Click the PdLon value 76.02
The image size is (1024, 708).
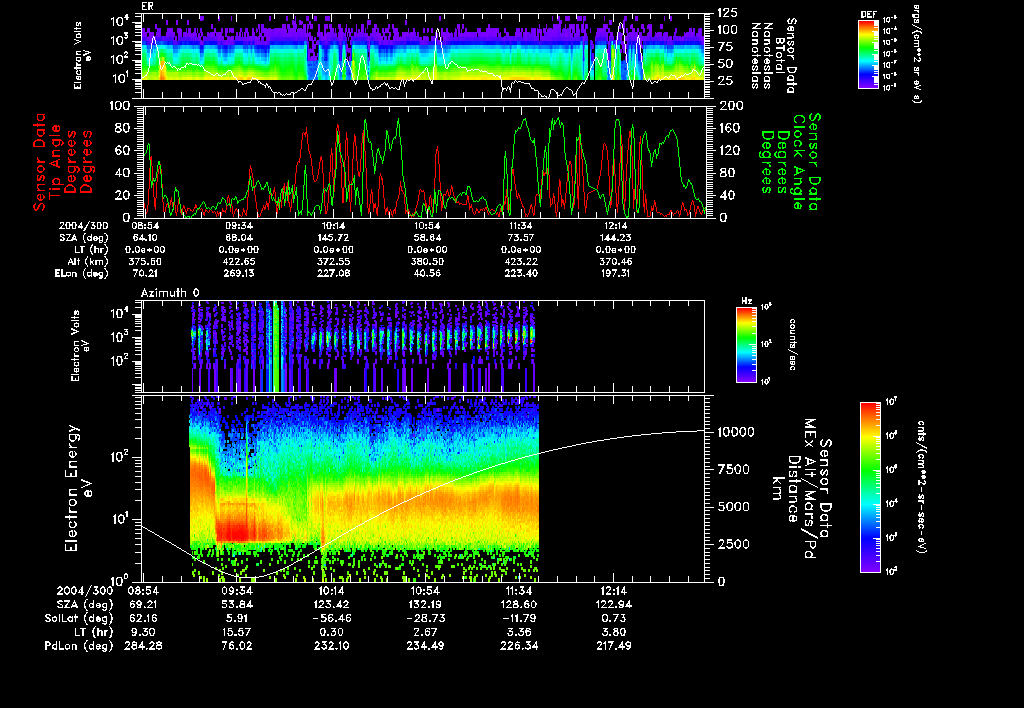coord(236,646)
